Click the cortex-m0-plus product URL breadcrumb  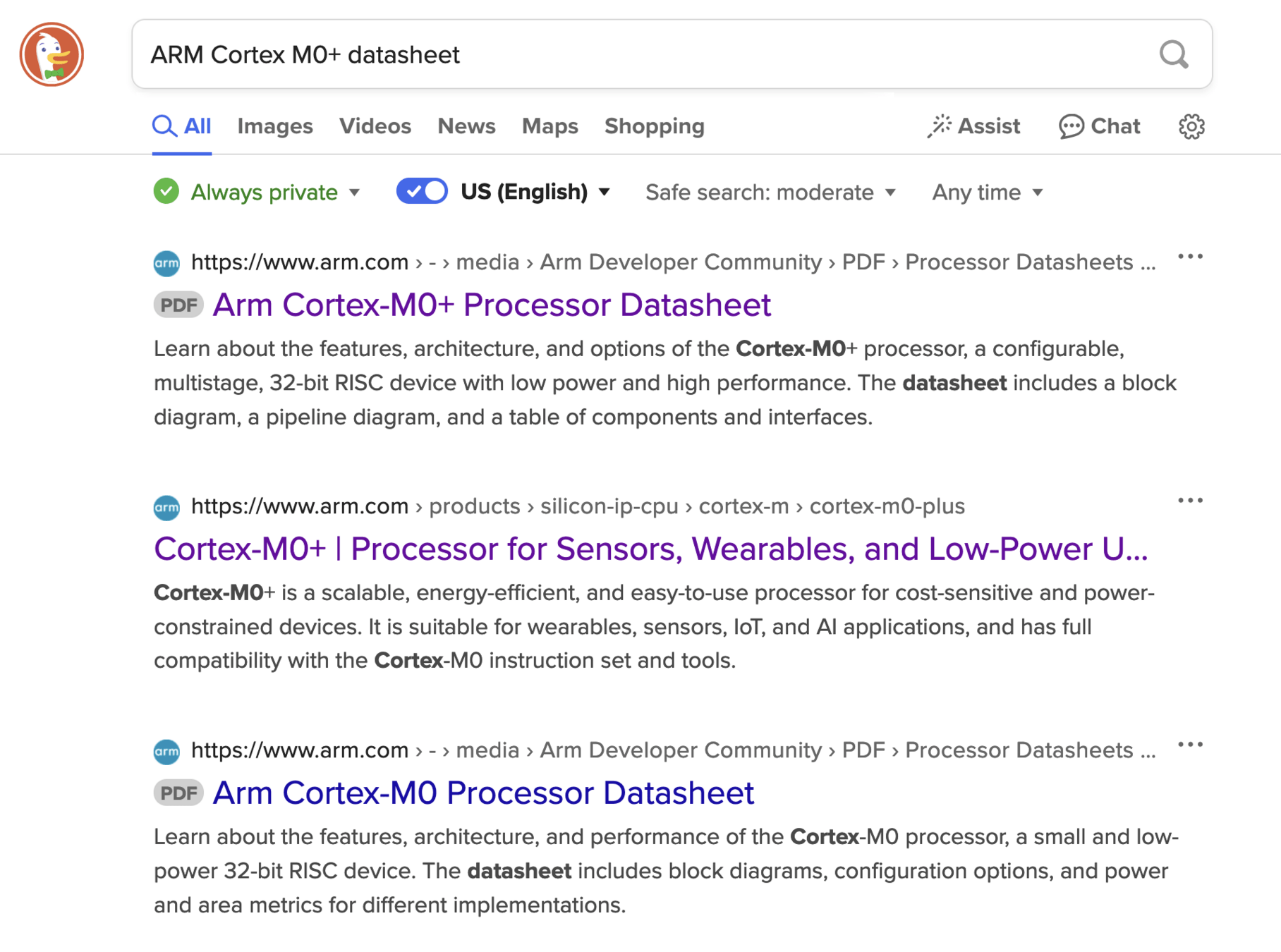(578, 506)
